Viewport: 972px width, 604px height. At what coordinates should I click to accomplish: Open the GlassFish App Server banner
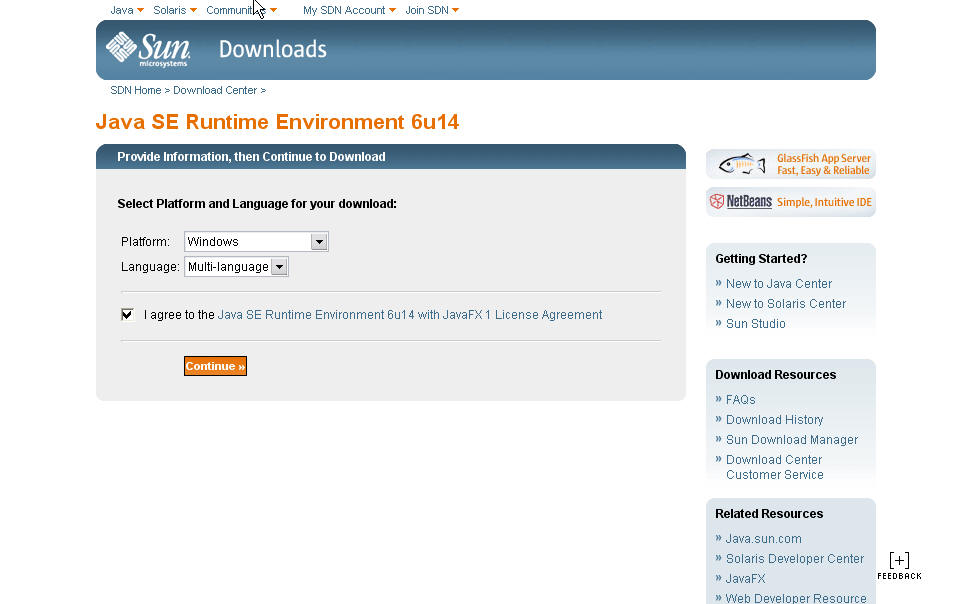point(790,164)
